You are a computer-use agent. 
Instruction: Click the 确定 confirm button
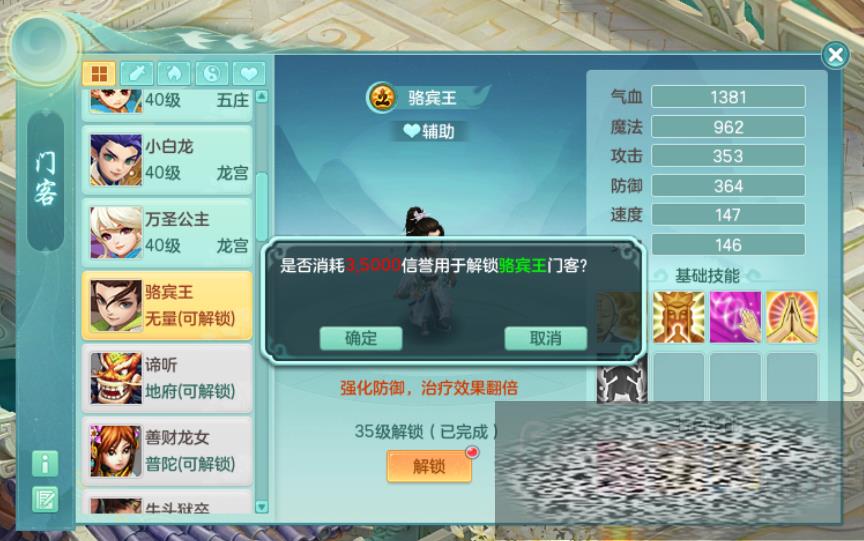point(361,338)
